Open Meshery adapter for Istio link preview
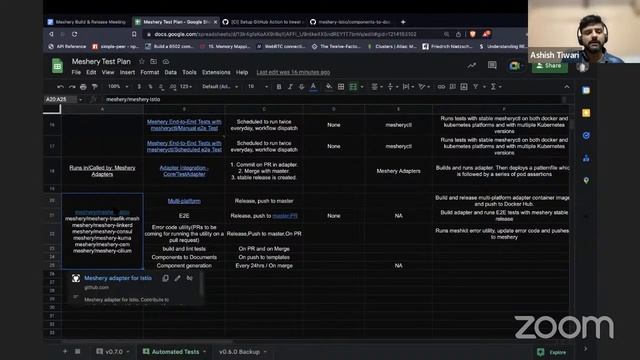Image resolution: width=640 pixels, height=360 pixels. pos(118,278)
